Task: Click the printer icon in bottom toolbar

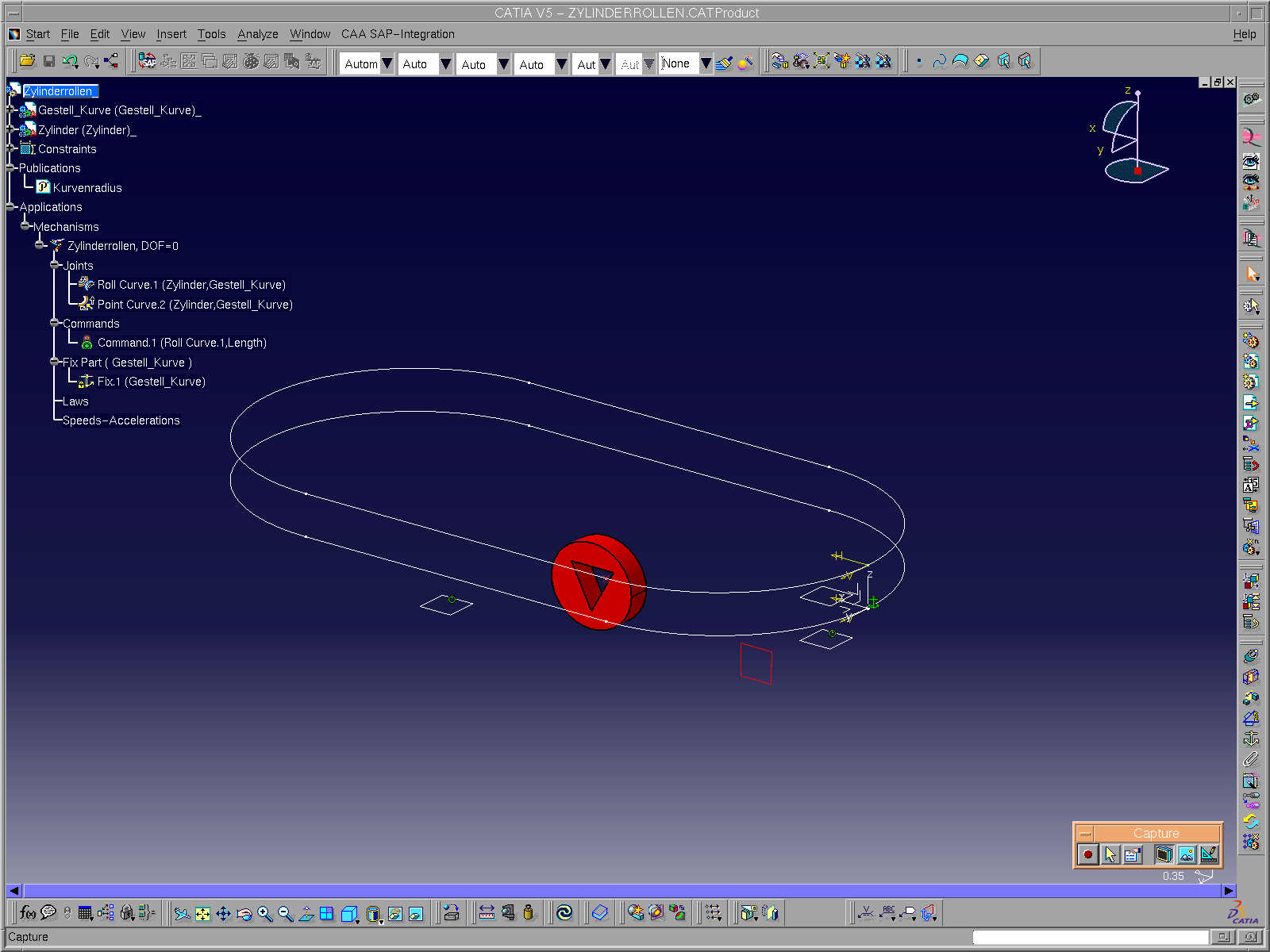Action: (452, 913)
